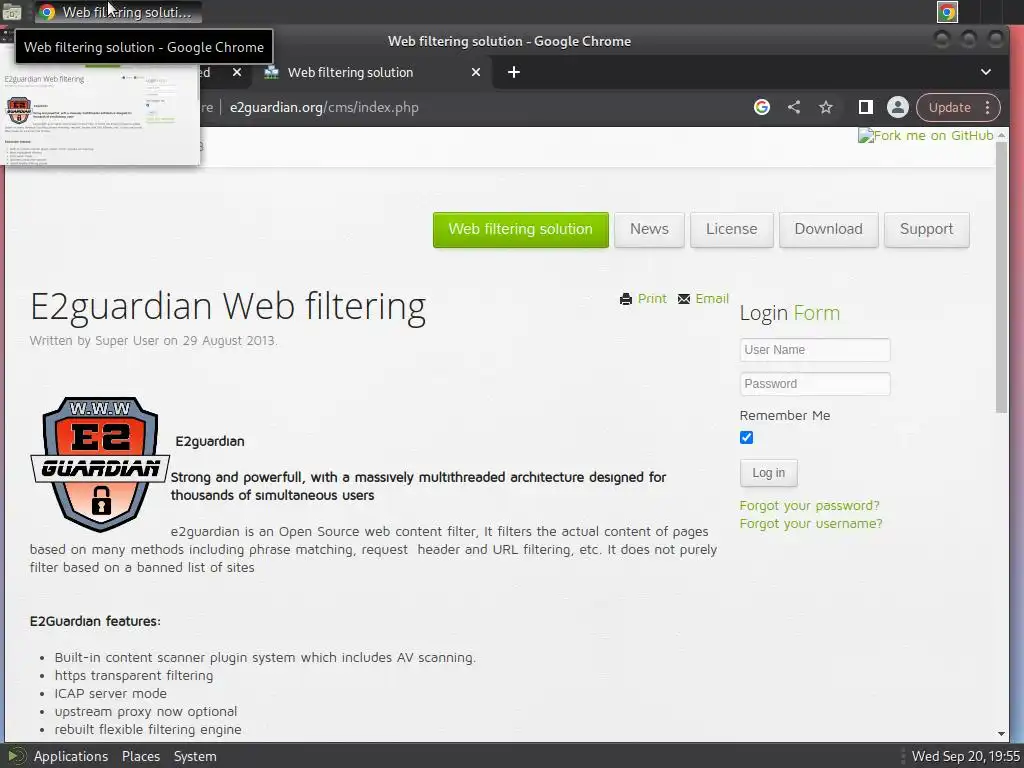Image resolution: width=1024 pixels, height=768 pixels.
Task: Open a new tab with the plus button
Action: tap(514, 72)
